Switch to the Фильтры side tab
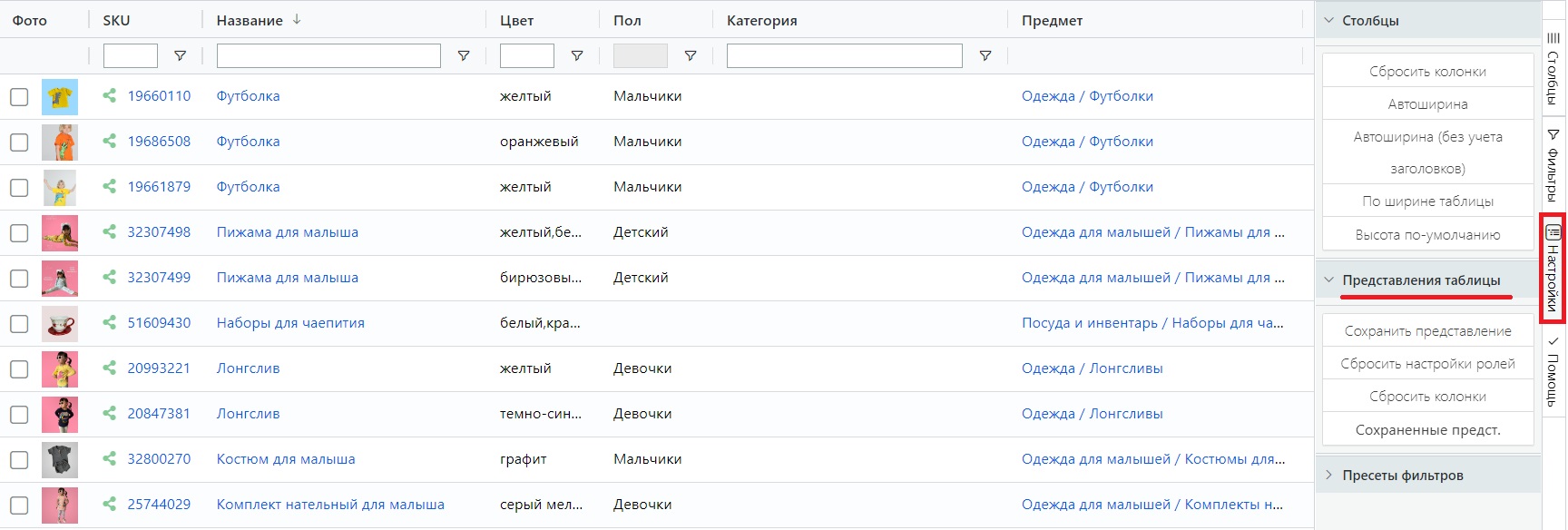The width and height of the screenshot is (1568, 530). [1553, 164]
